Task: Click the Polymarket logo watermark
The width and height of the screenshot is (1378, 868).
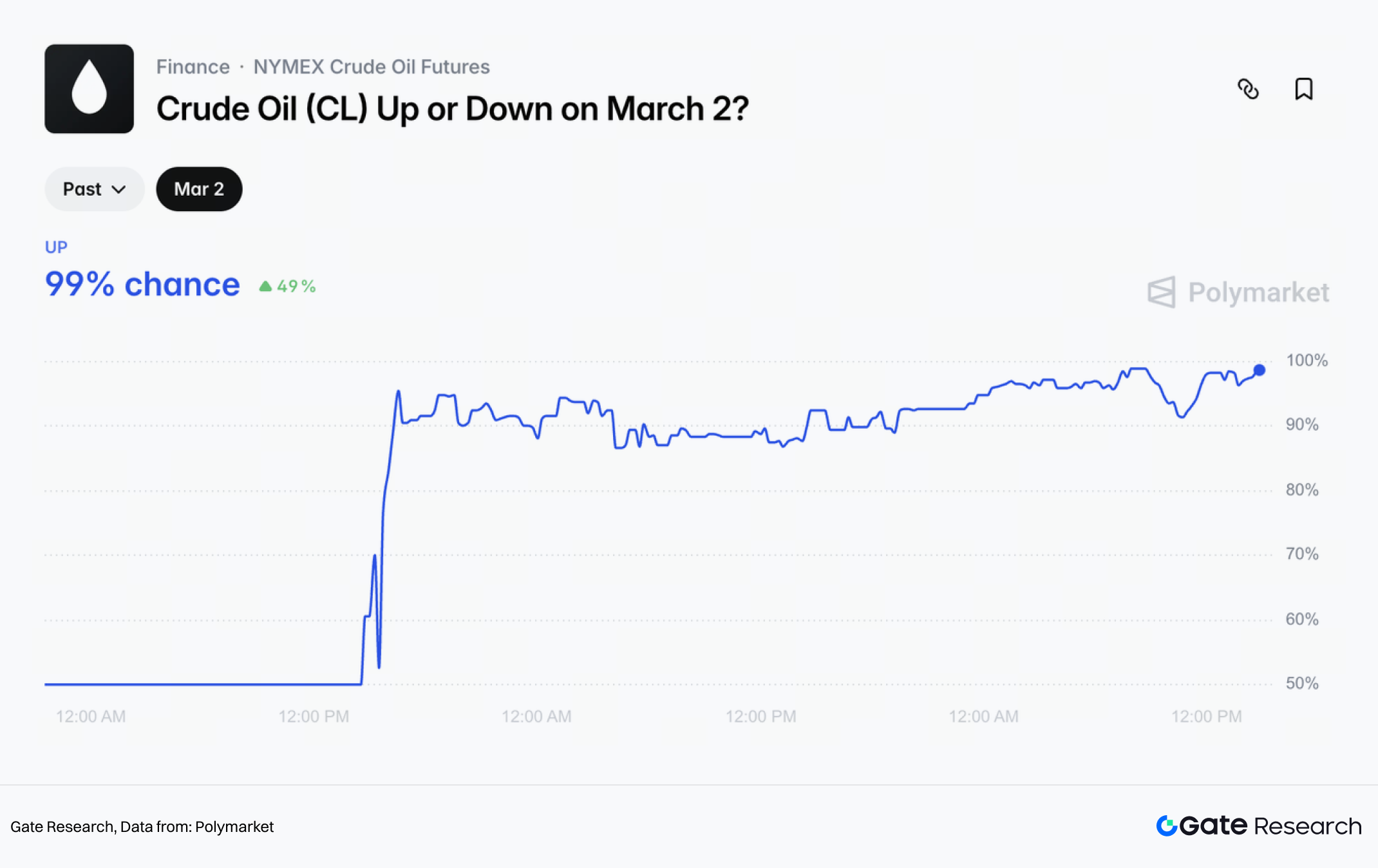Action: pyautogui.click(x=1238, y=292)
